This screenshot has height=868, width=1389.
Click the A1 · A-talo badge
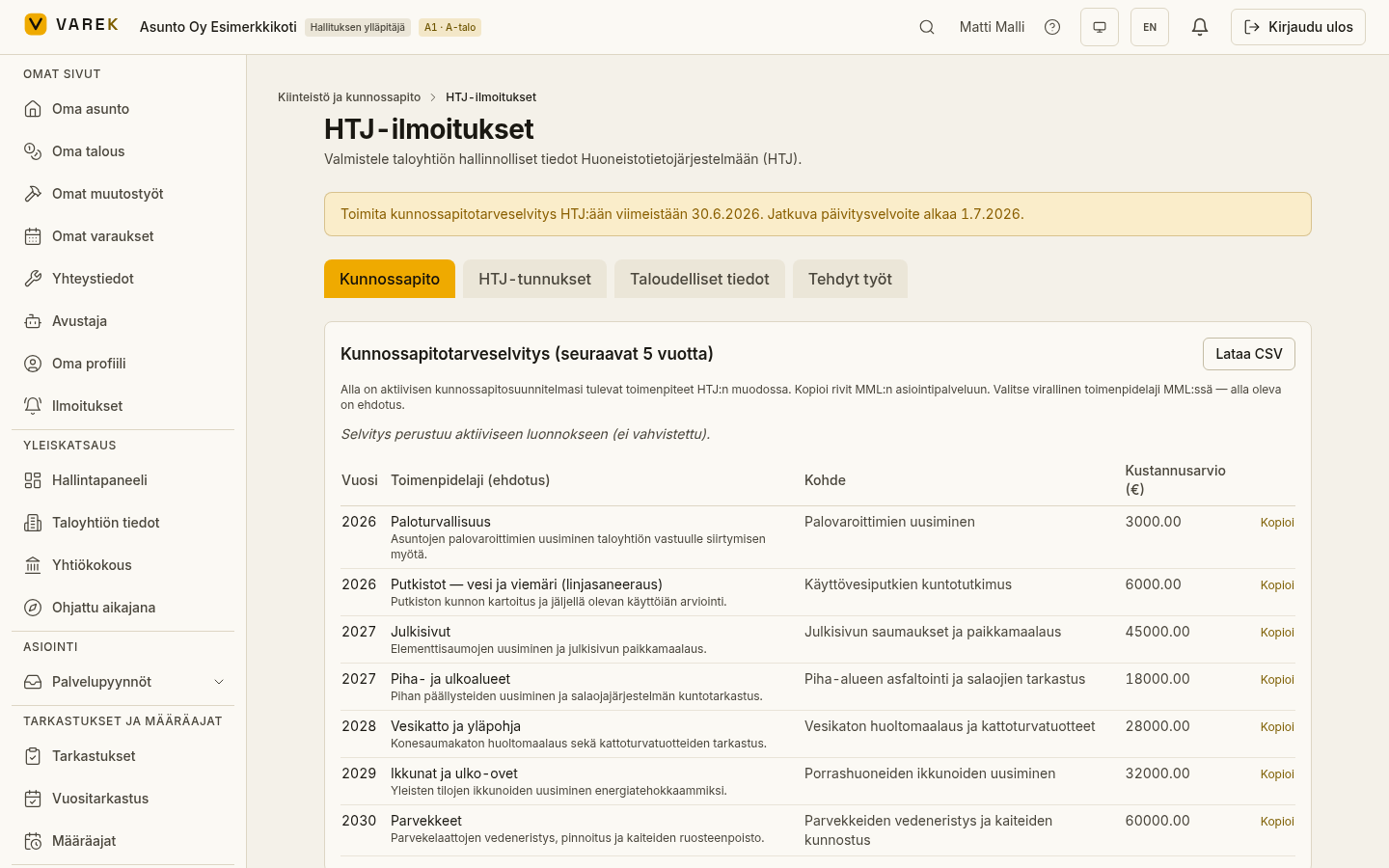coord(449,27)
